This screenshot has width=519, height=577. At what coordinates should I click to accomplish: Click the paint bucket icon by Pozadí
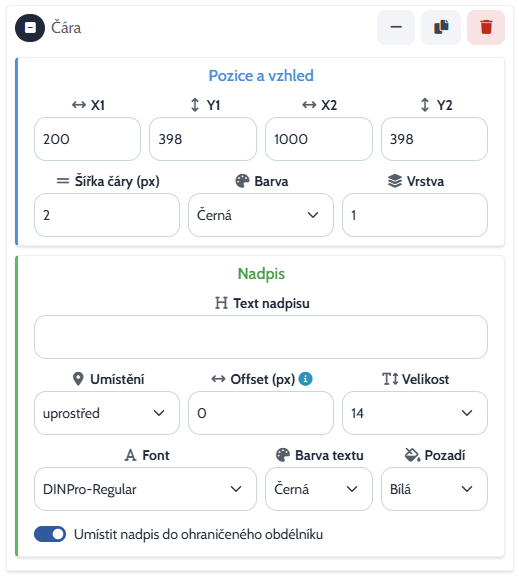tap(412, 455)
